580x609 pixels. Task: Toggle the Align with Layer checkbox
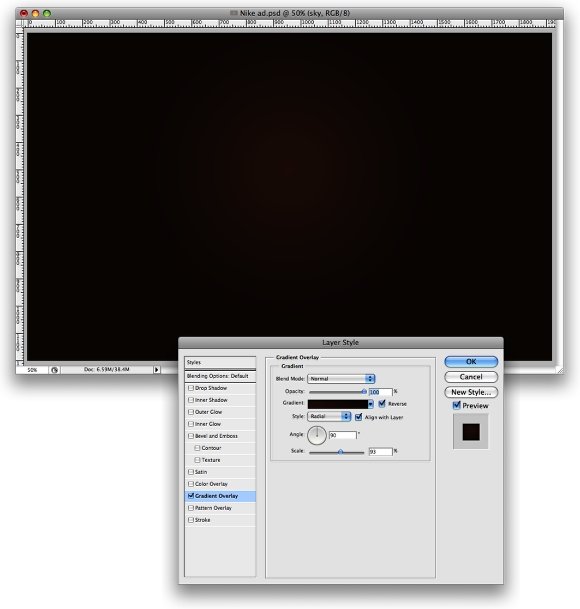pyautogui.click(x=359, y=417)
